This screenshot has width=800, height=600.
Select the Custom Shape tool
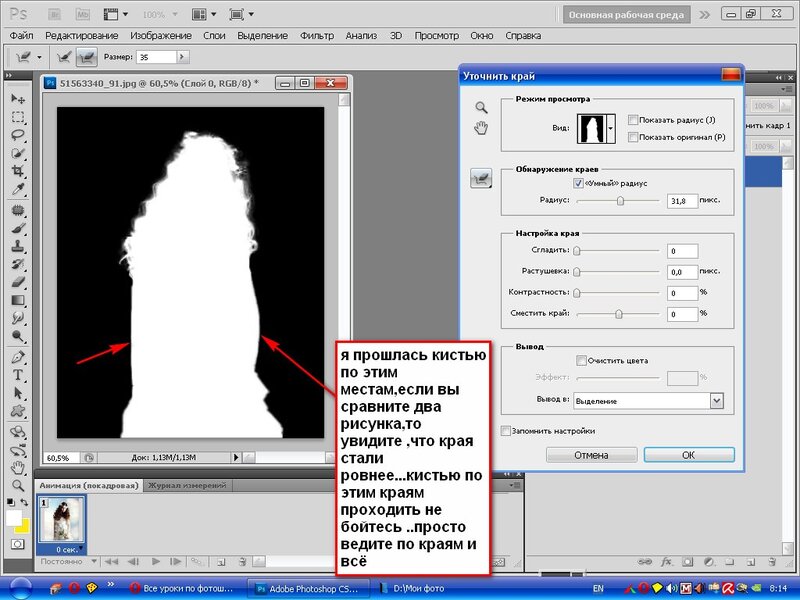[x=18, y=411]
